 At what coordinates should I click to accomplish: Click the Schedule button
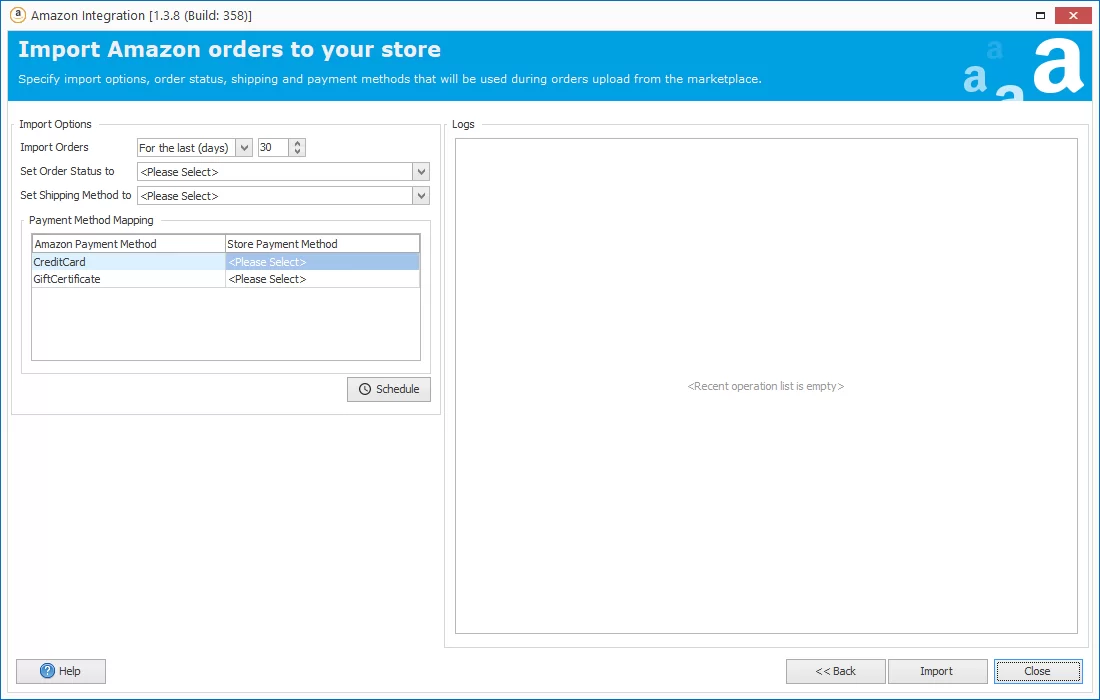389,389
